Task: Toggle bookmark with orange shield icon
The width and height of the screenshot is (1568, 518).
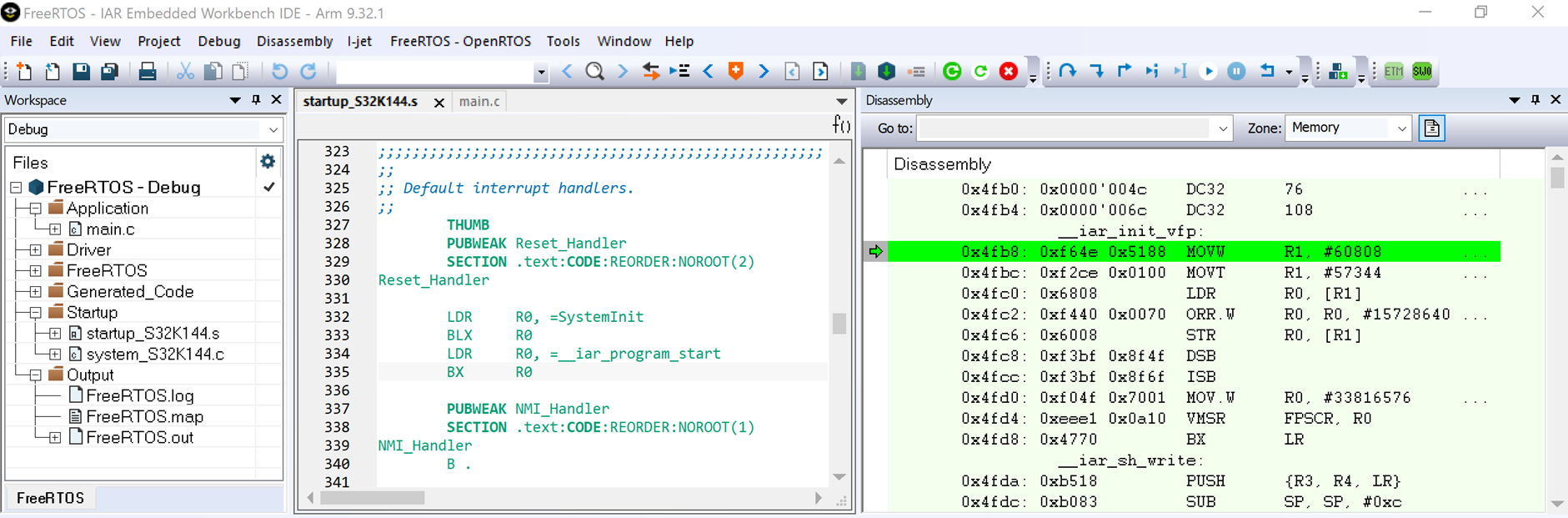Action: point(736,72)
